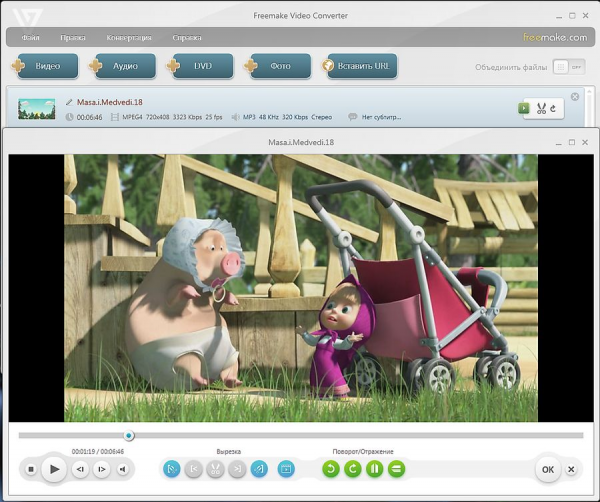This screenshot has height=502, width=600.
Task: Click the Masa.i.Medvedi.18 file name
Action: (109, 102)
